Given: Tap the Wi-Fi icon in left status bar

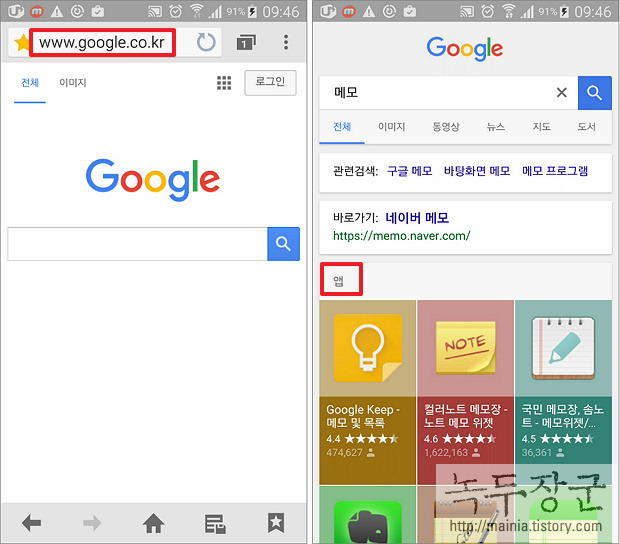Looking at the screenshot, I should [196, 11].
